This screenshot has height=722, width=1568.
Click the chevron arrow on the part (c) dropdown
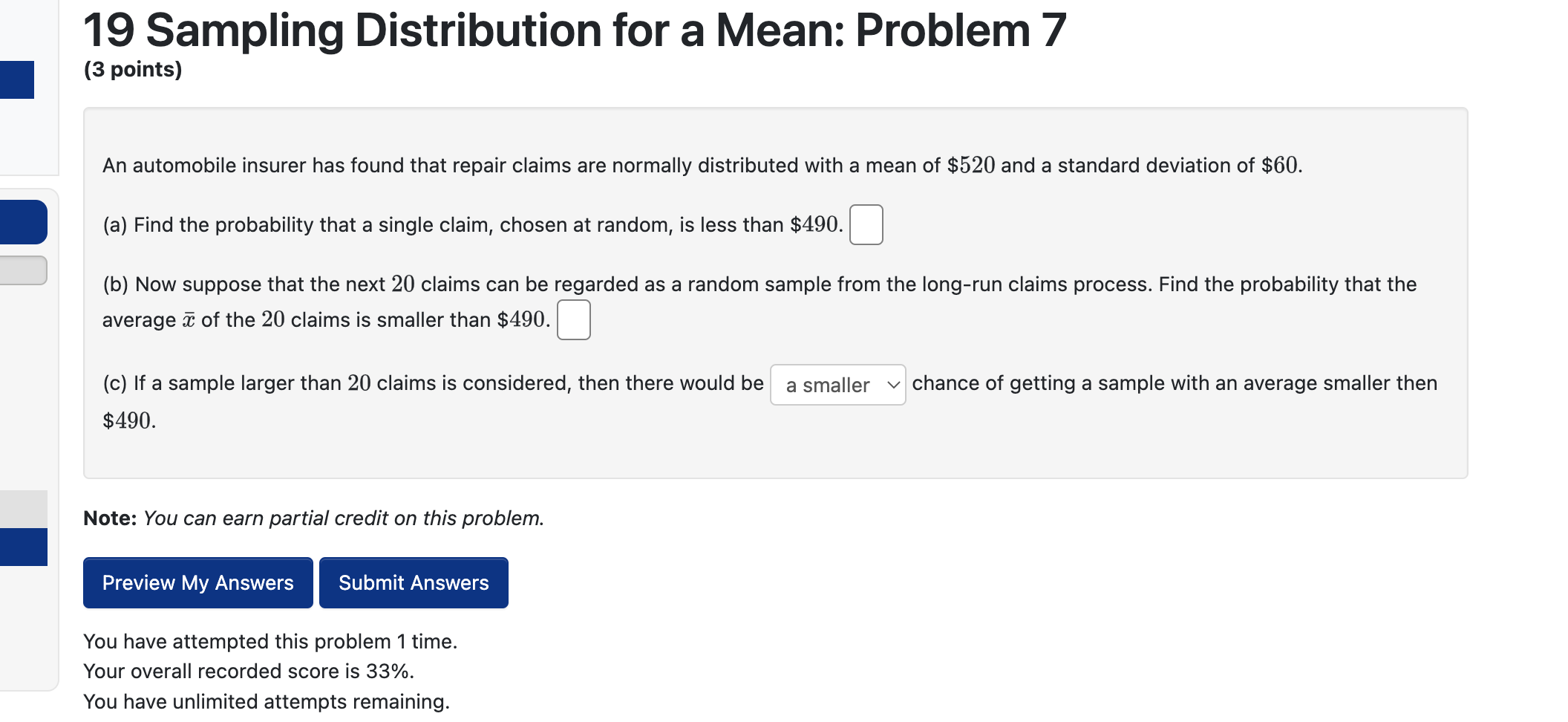pyautogui.click(x=893, y=385)
